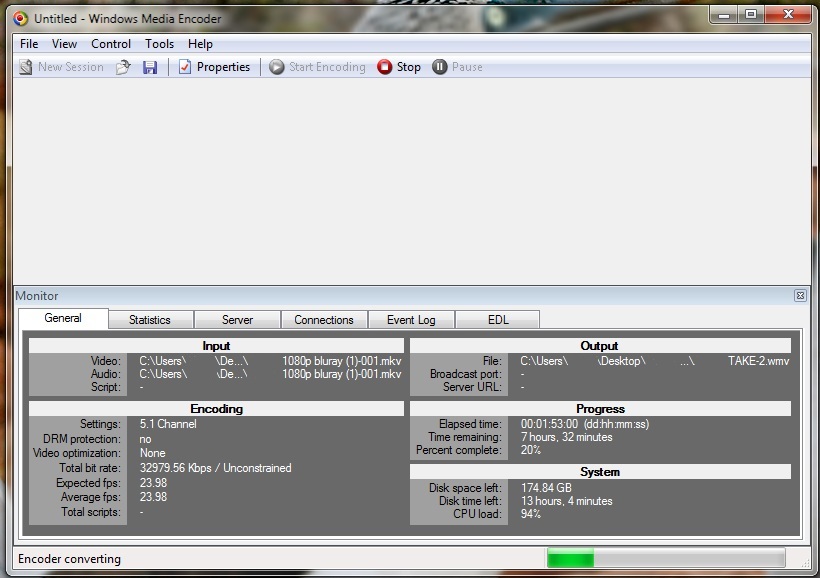Click the output file name TAKE-2.wmv
Viewport: 820px width, 578px height.
[x=758, y=361]
